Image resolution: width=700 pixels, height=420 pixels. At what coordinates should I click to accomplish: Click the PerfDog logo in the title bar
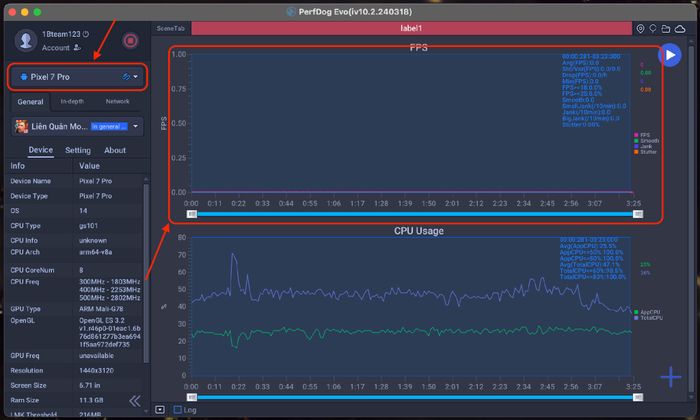(291, 12)
